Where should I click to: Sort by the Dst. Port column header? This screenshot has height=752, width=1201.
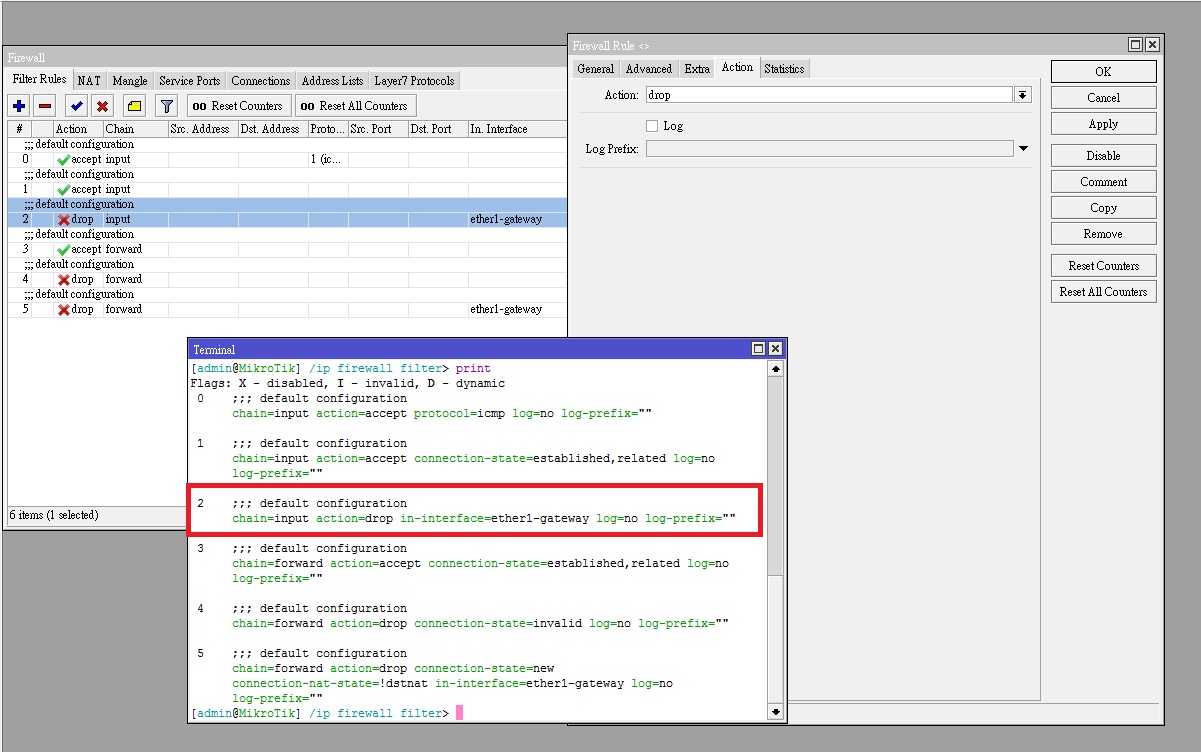[x=437, y=129]
